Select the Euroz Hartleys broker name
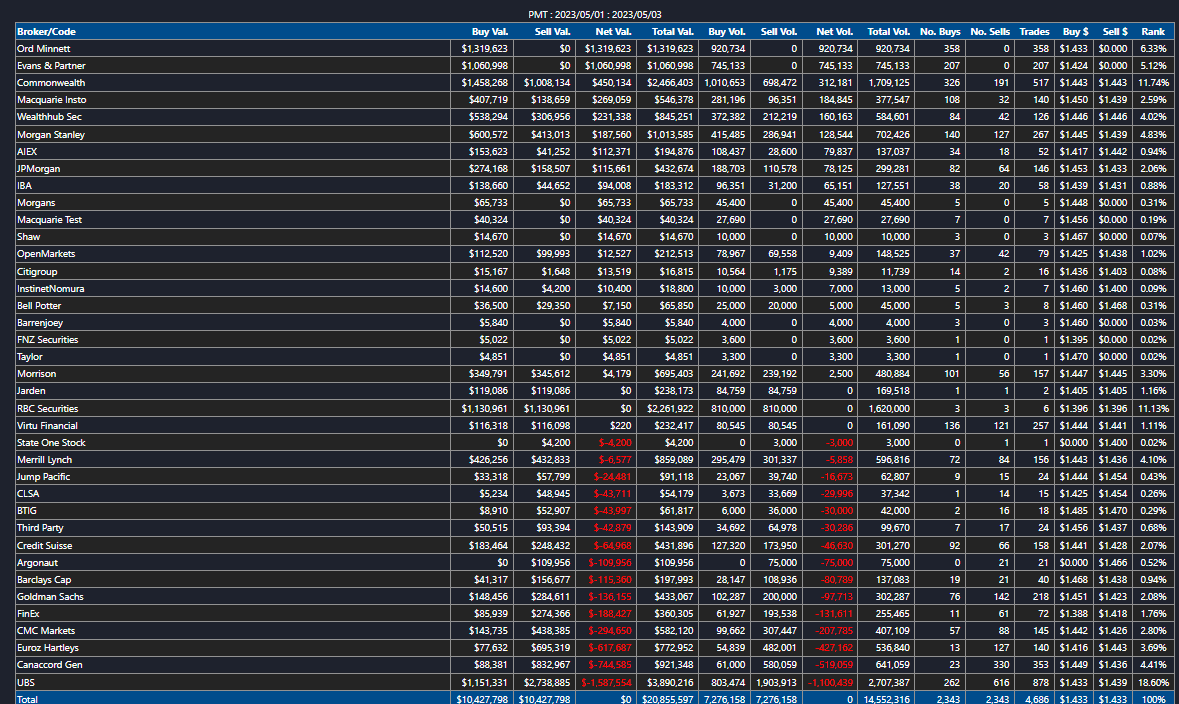Image resolution: width=1179 pixels, height=704 pixels. (x=48, y=647)
